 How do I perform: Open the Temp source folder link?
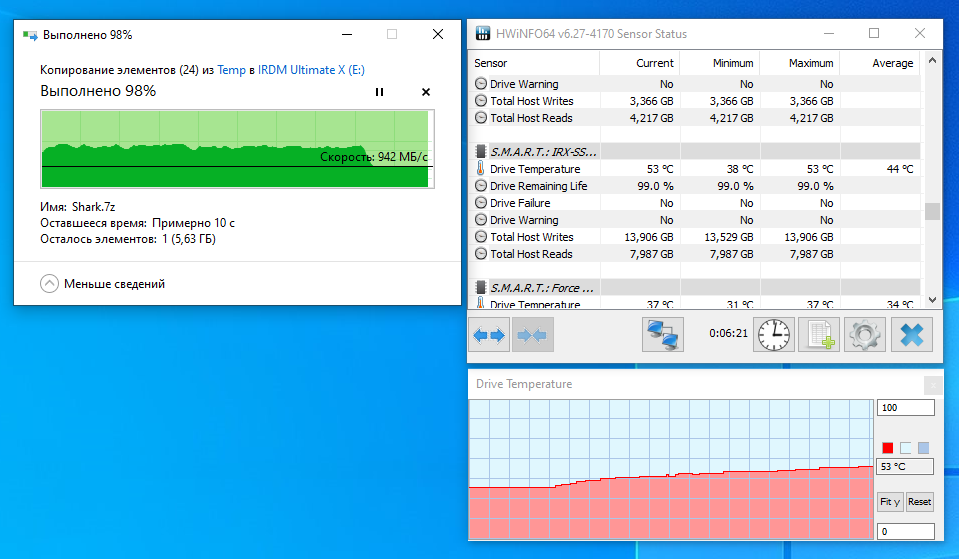(231, 70)
